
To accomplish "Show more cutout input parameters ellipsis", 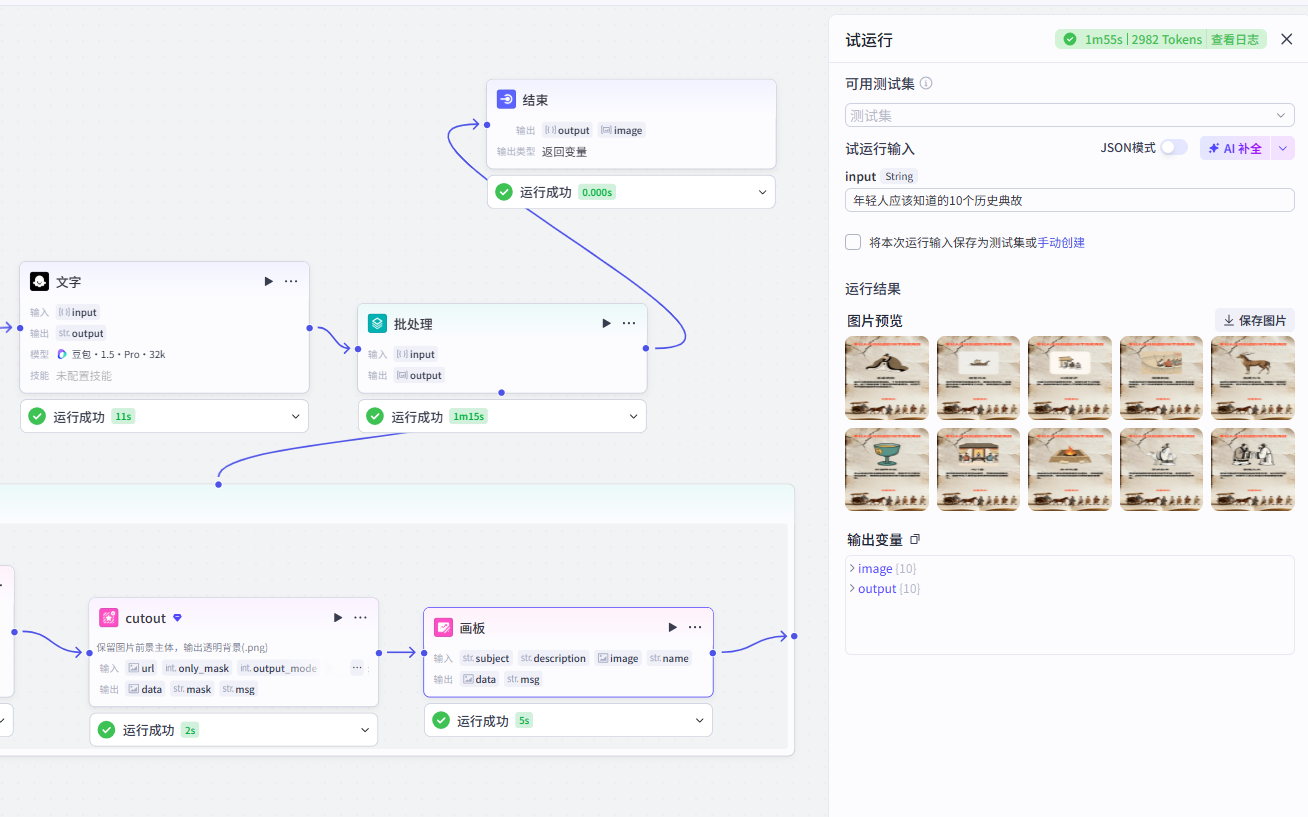I will pyautogui.click(x=357, y=668).
